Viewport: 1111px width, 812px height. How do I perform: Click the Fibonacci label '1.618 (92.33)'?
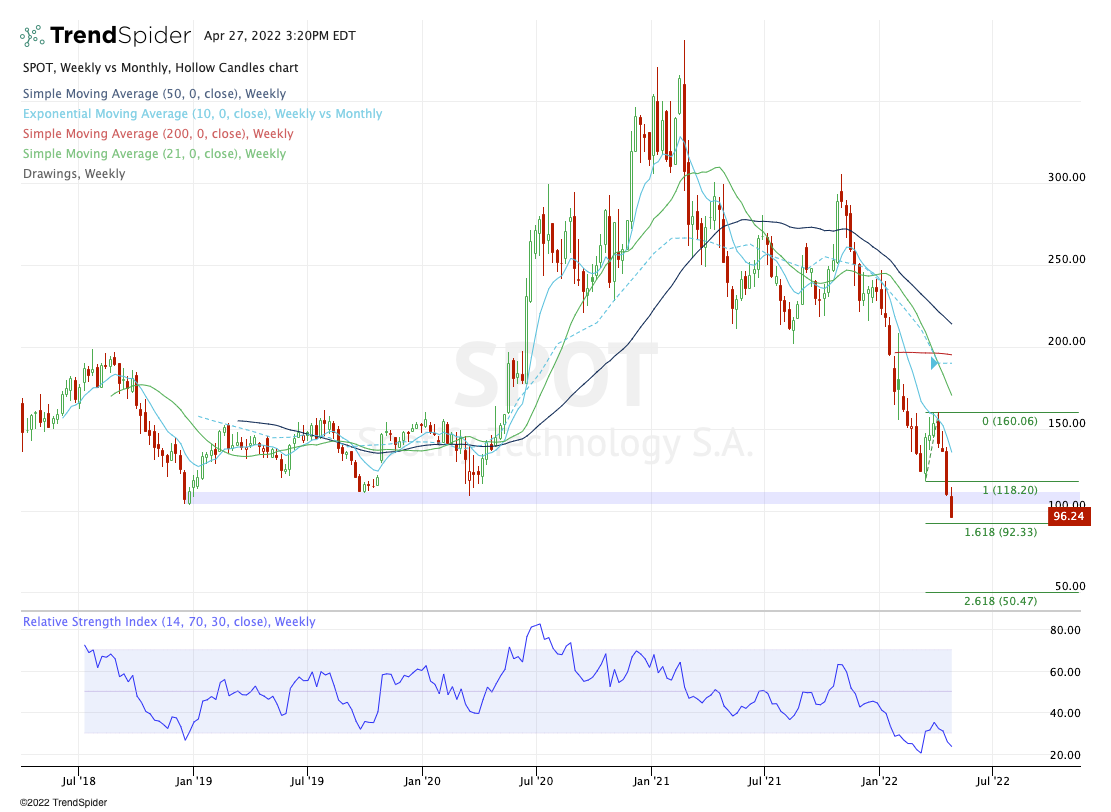pyautogui.click(x=1000, y=531)
